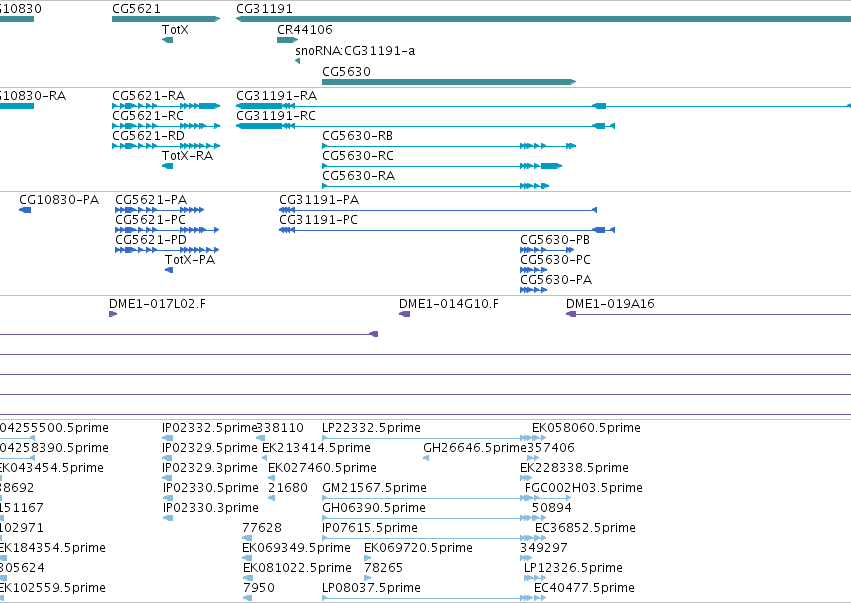Click protein CG31191-PC label
Screen dimensions: 851x603
[x=319, y=220]
